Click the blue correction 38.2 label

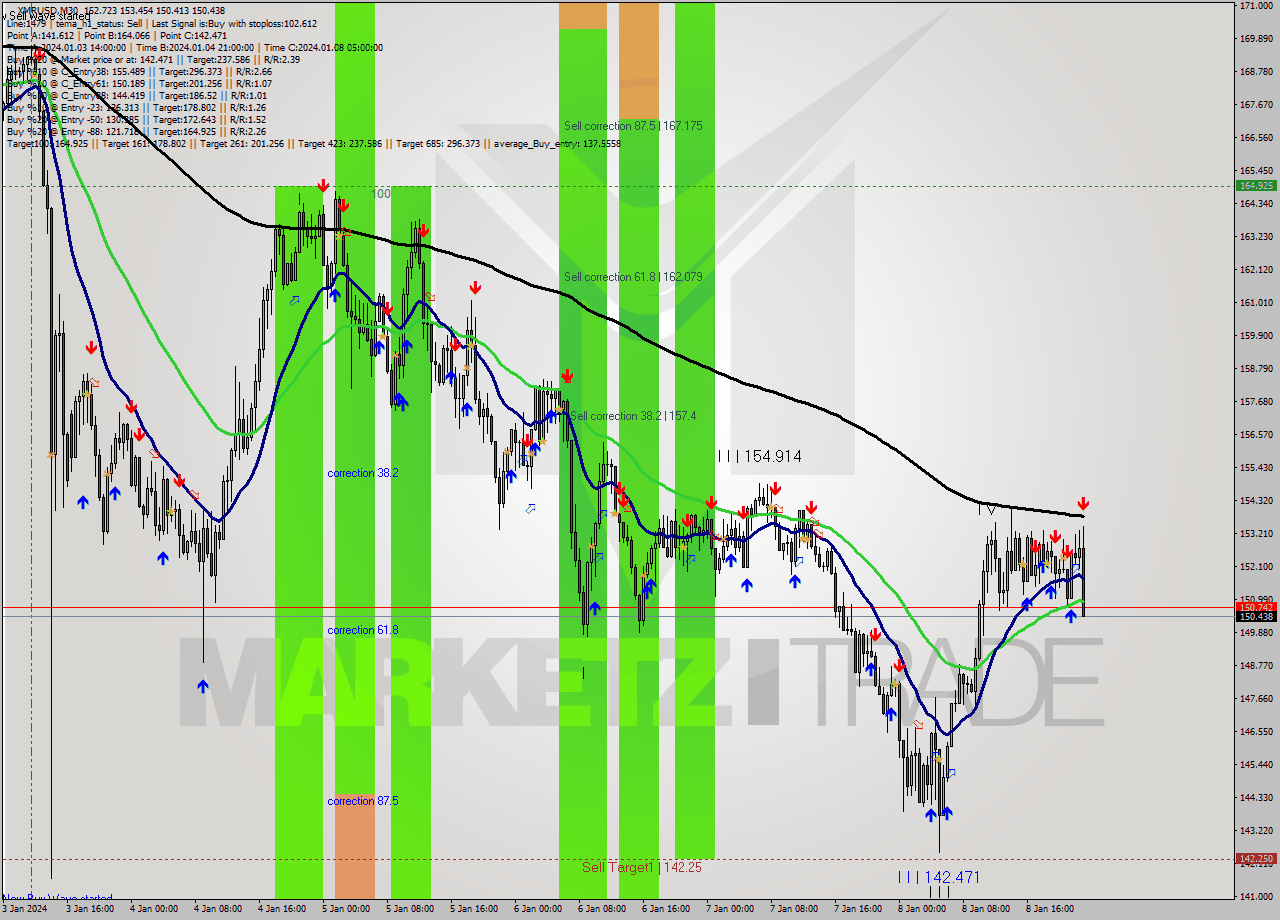point(363,473)
